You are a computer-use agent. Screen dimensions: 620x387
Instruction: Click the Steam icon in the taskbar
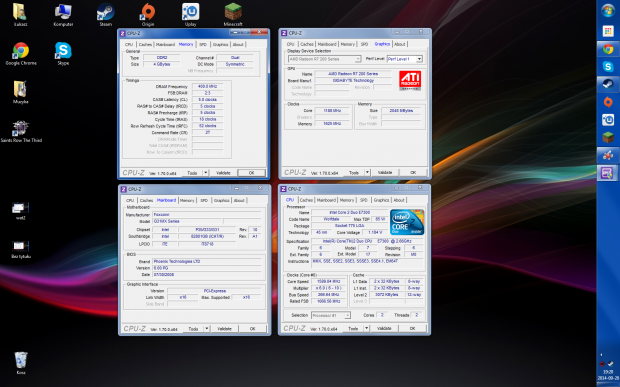click(608, 84)
